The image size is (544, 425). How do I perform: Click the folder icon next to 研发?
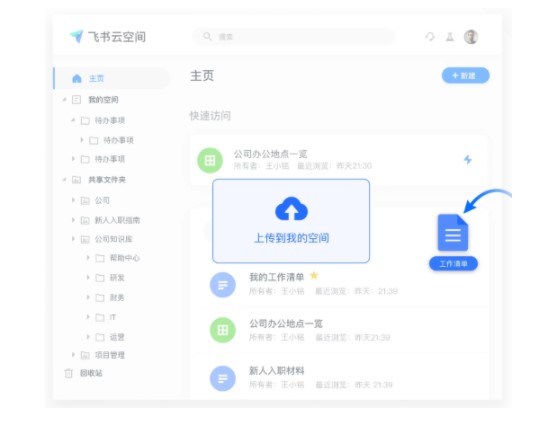click(100, 278)
